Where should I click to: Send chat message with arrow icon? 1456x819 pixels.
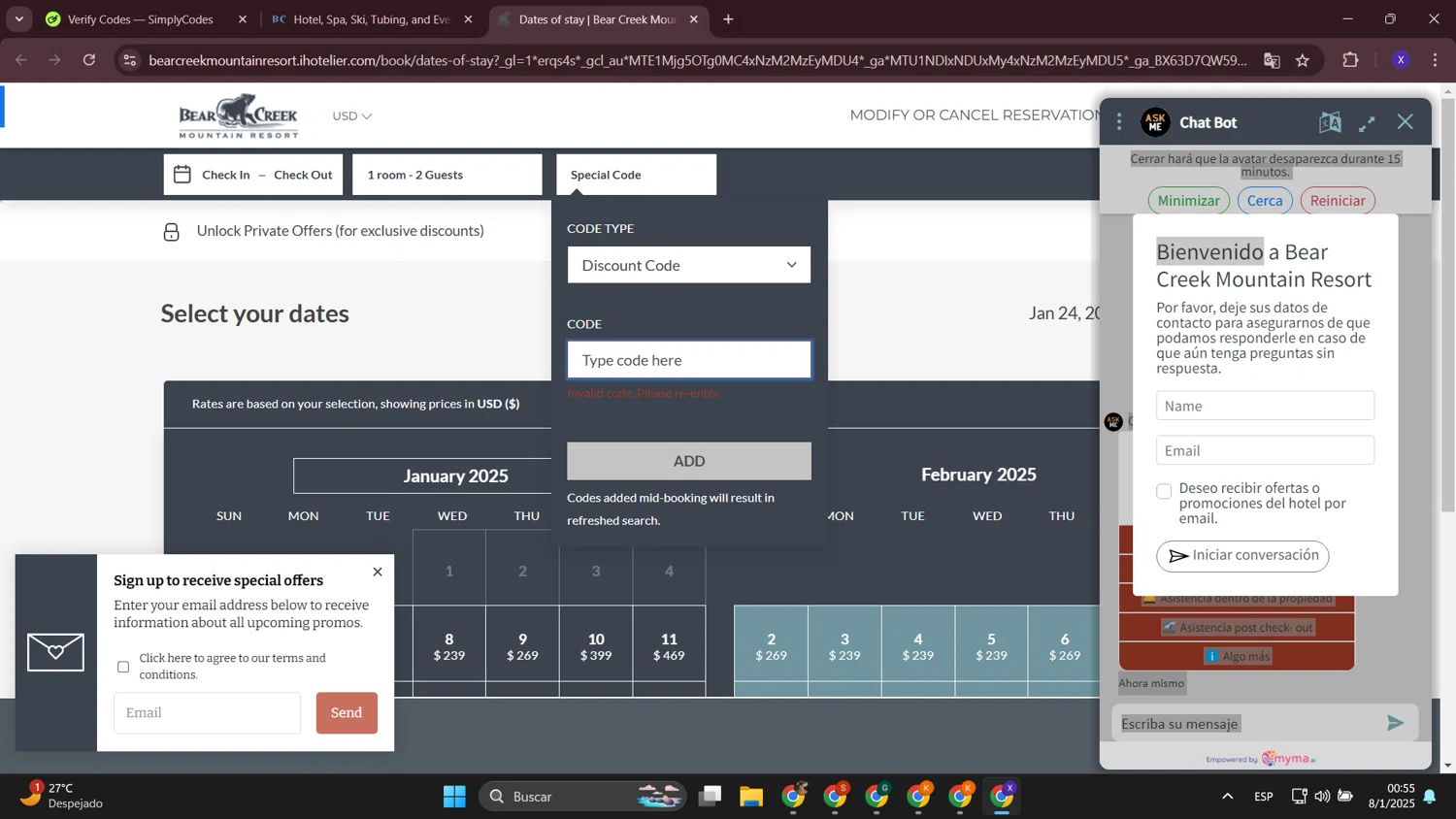click(x=1395, y=723)
